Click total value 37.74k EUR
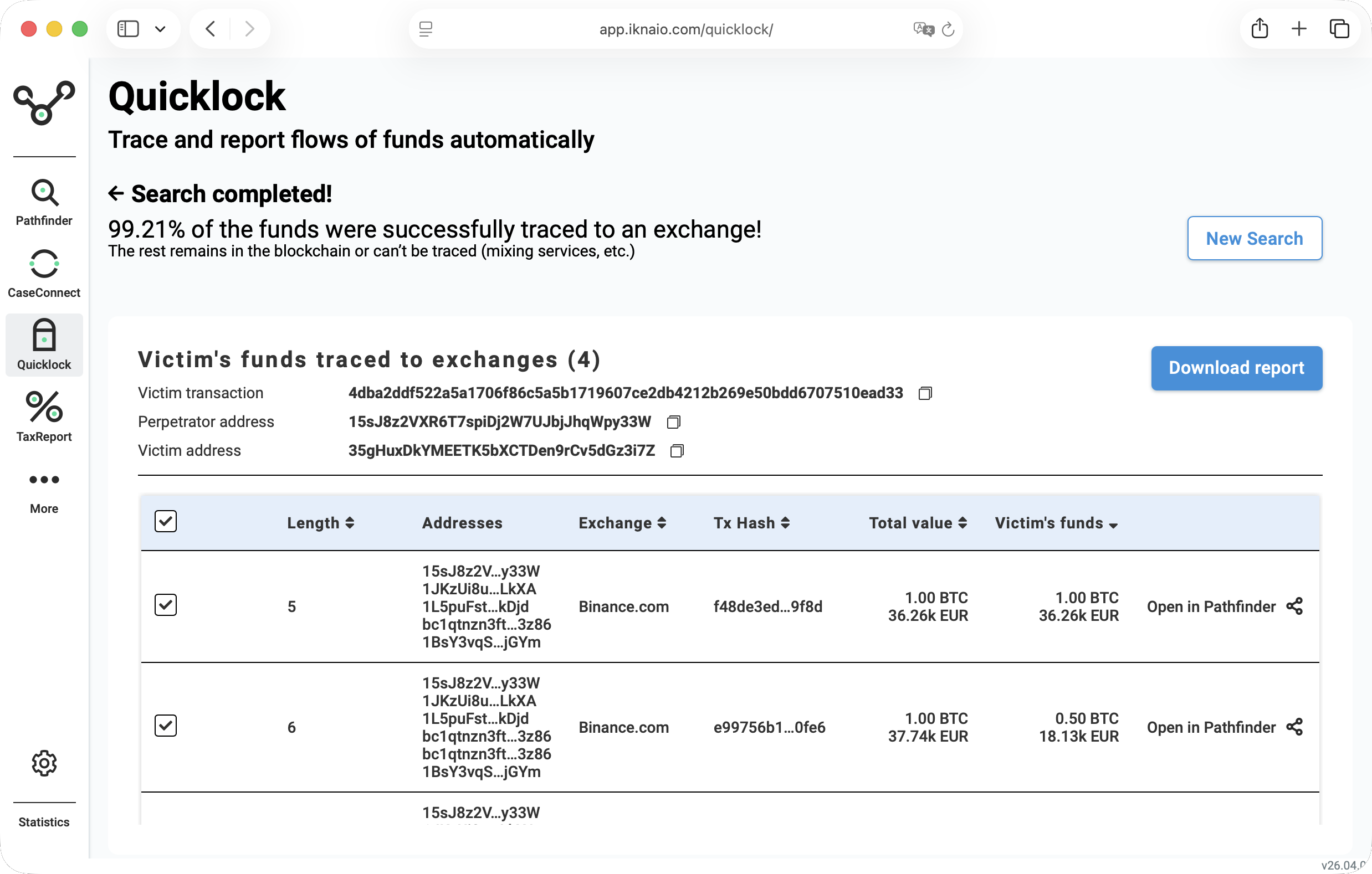The height and width of the screenshot is (874, 1372). tap(928, 736)
